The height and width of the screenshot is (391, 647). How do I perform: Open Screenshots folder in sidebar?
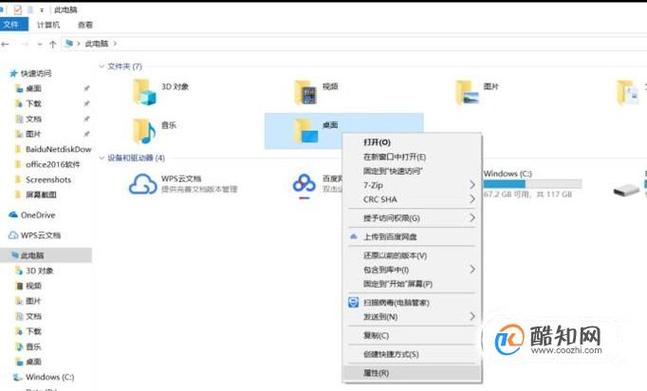43,179
